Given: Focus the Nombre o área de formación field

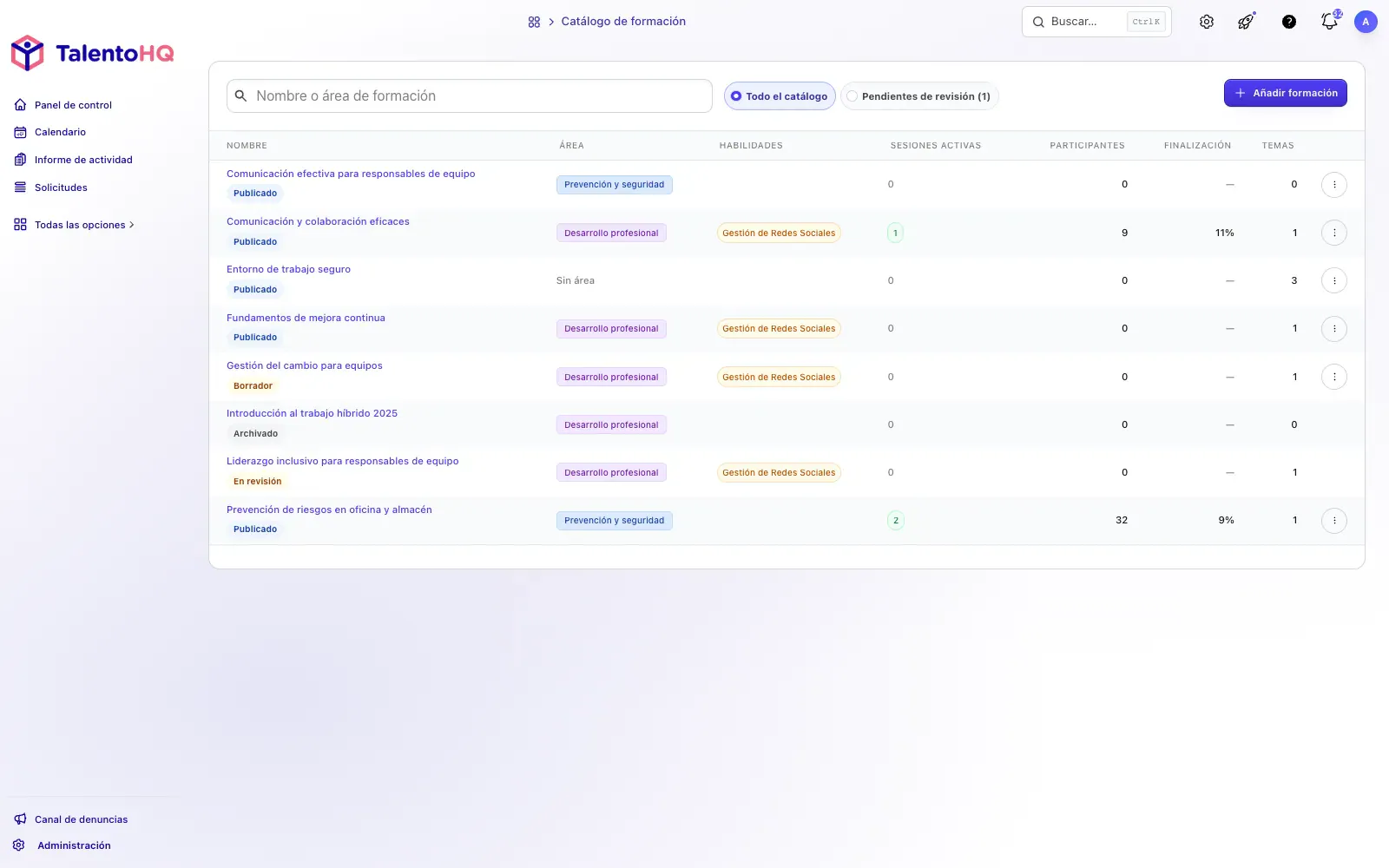Looking at the screenshot, I should click(470, 96).
